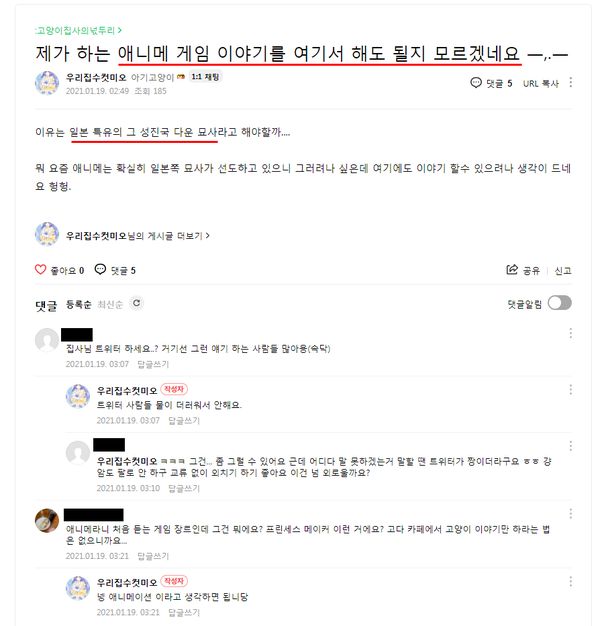
Task: Click the author's profile avatar at top
Action: click(47, 83)
